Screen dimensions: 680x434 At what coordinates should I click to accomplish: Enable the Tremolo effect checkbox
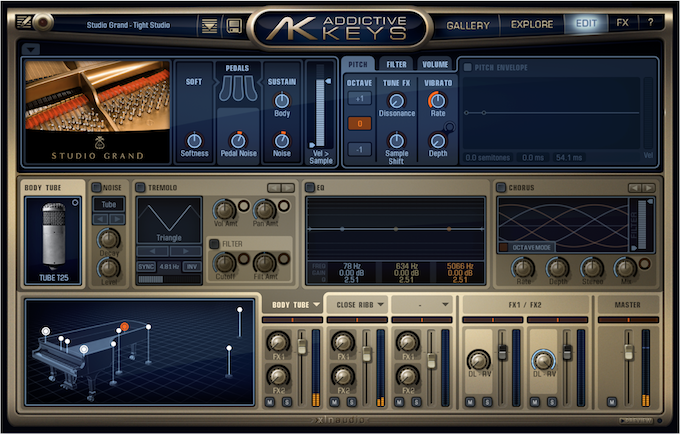coord(140,187)
